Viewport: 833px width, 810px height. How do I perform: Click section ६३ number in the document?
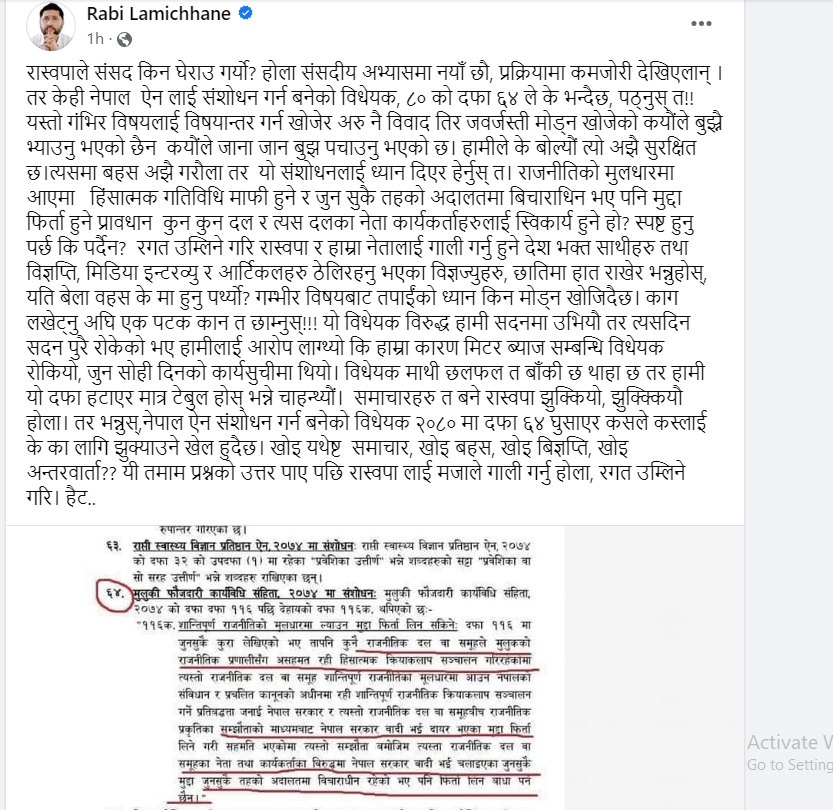(x=114, y=545)
